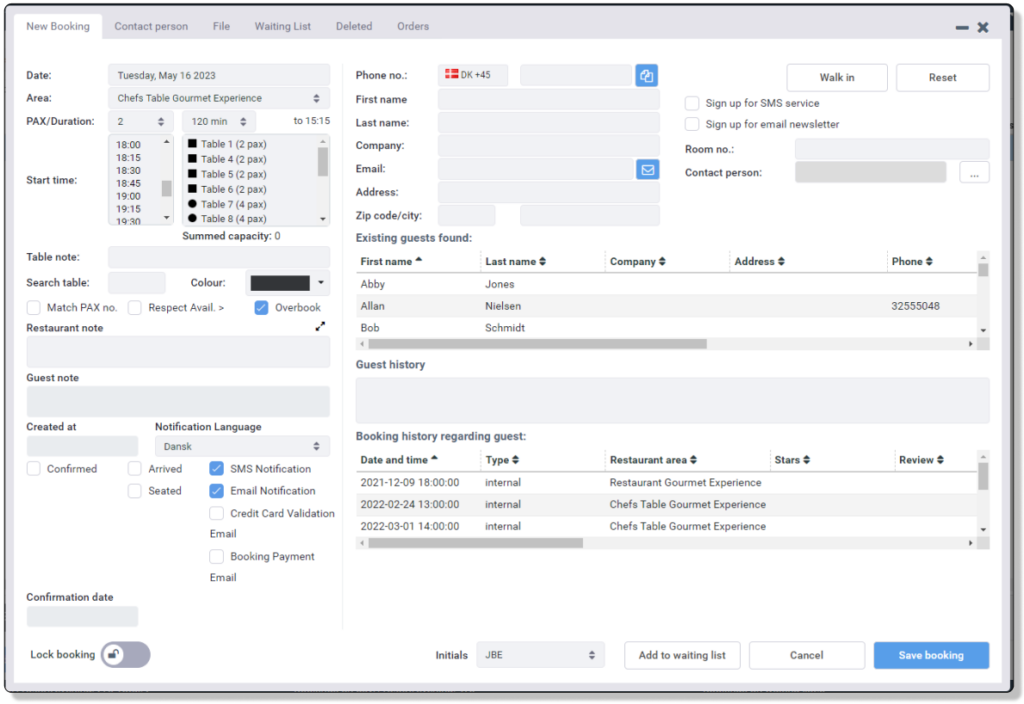Open the Area dropdown
Screen dimensions: 1024x704
219,98
